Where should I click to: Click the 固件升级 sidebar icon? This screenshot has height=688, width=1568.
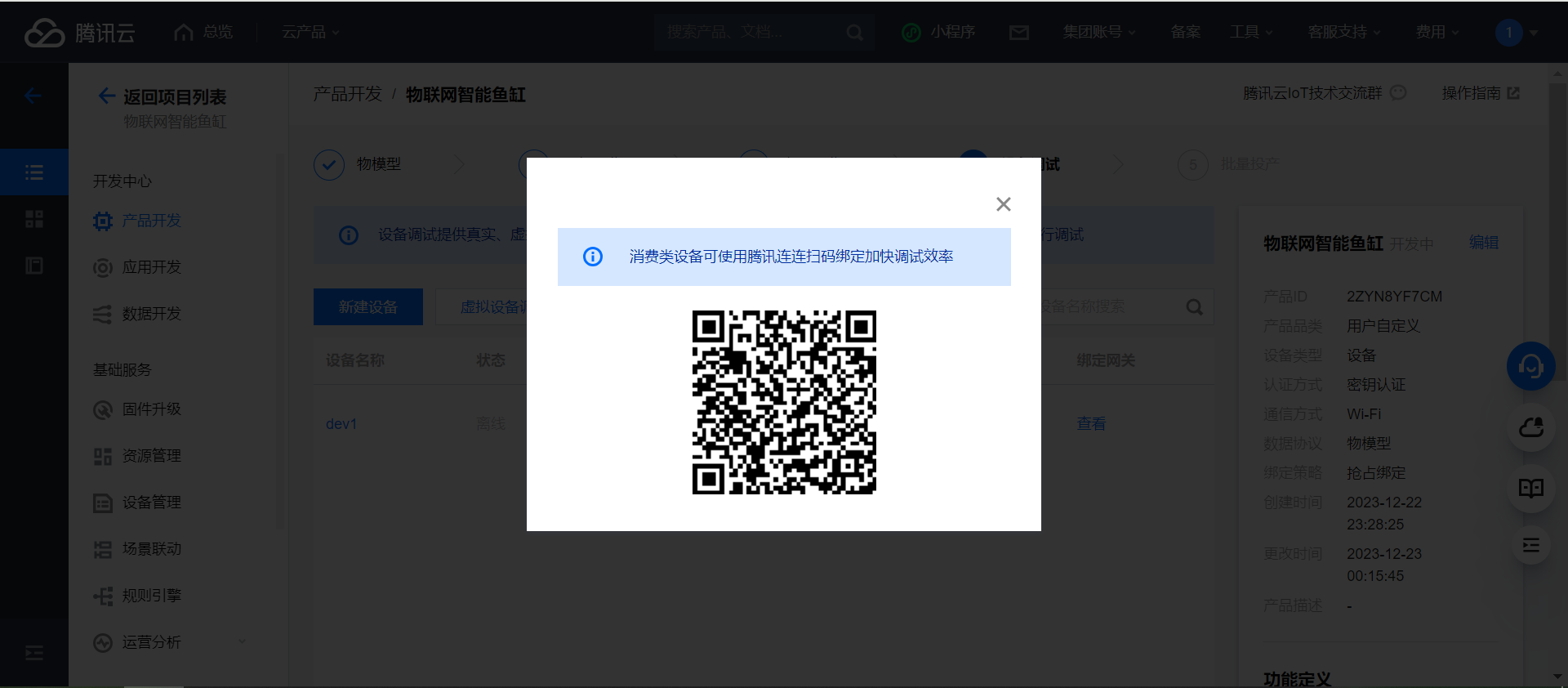pos(102,409)
